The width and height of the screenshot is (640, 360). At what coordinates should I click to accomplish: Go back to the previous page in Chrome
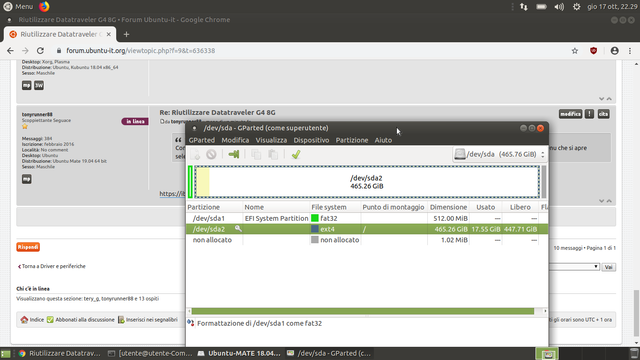(10, 51)
